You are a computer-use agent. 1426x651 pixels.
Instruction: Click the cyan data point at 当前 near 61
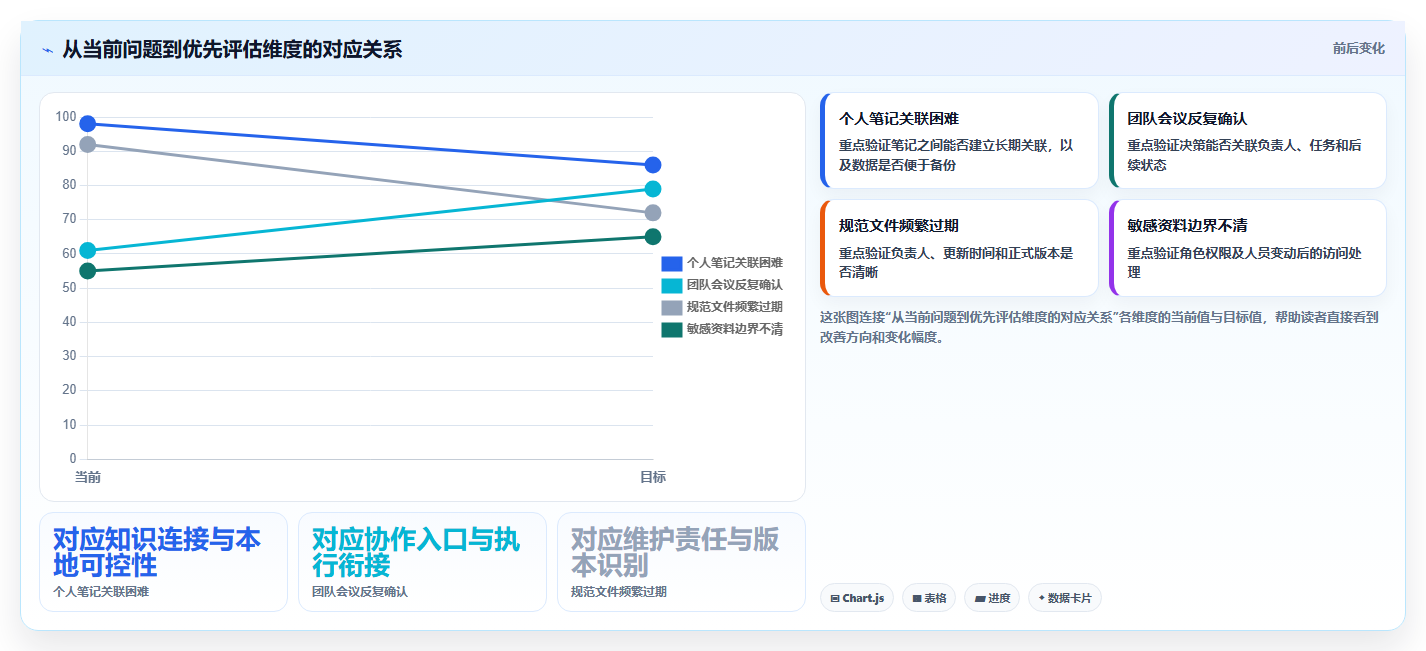(88, 250)
